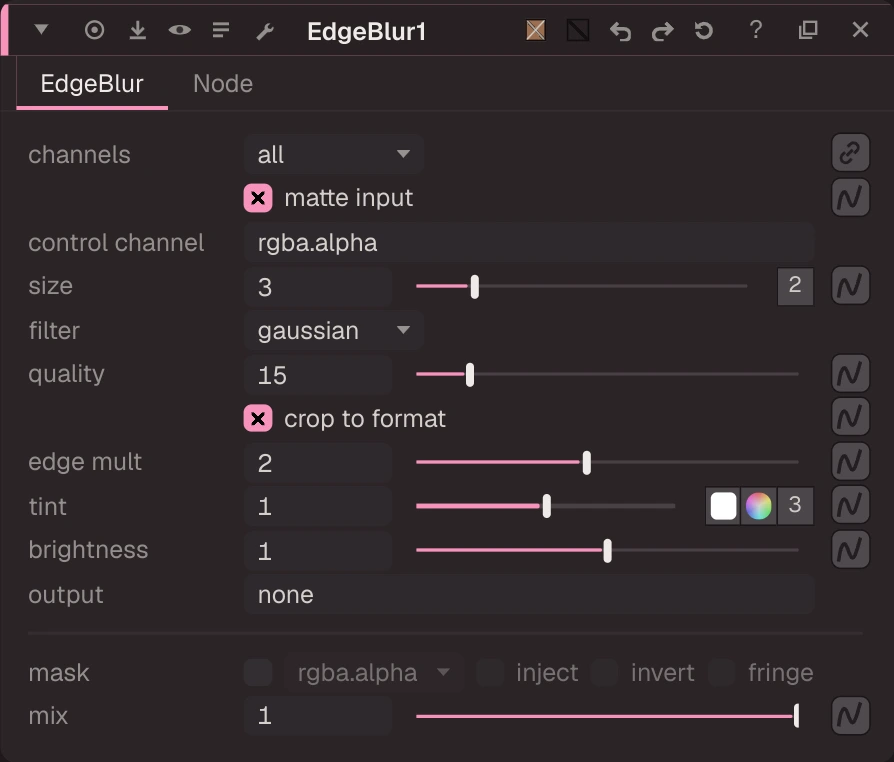894x762 pixels.
Task: Click the control channel field rgba.alpha
Action: coord(529,242)
